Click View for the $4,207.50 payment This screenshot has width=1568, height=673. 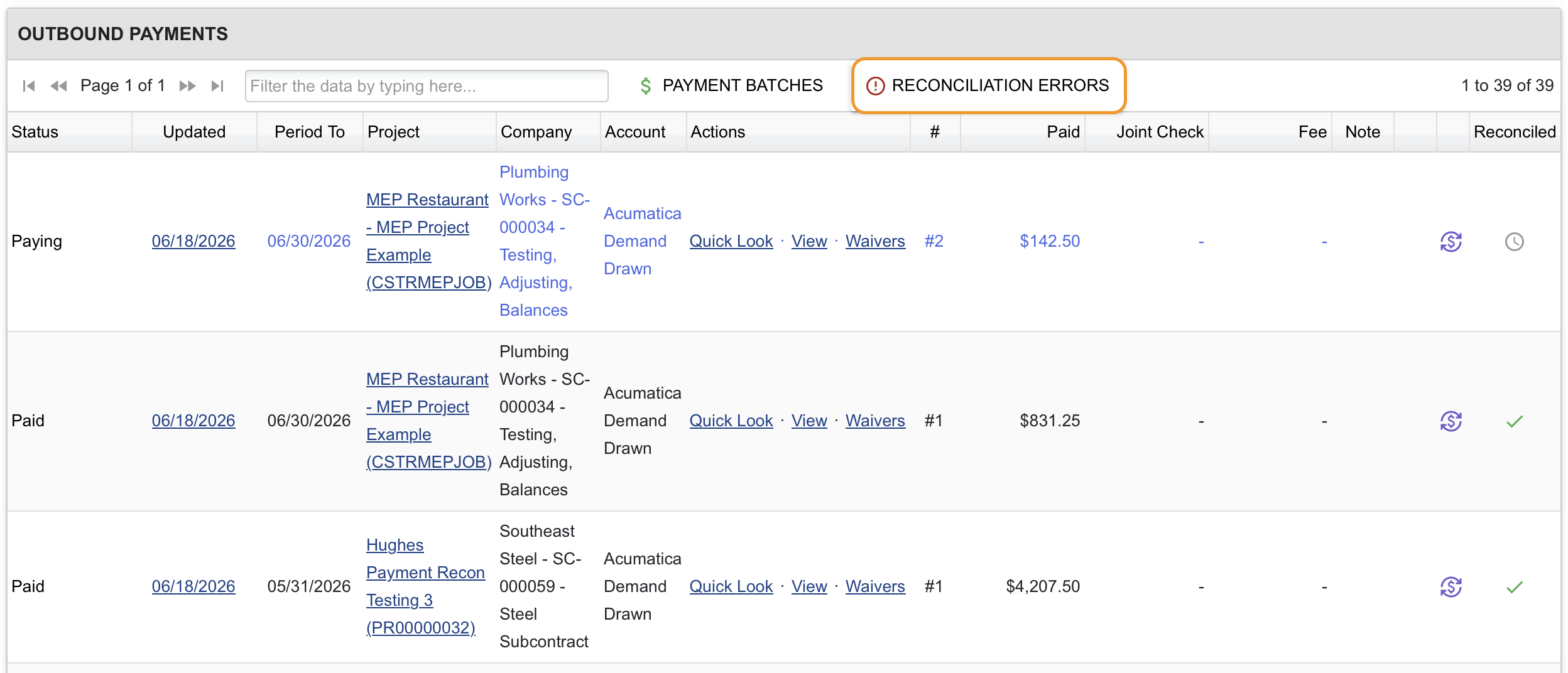809,586
